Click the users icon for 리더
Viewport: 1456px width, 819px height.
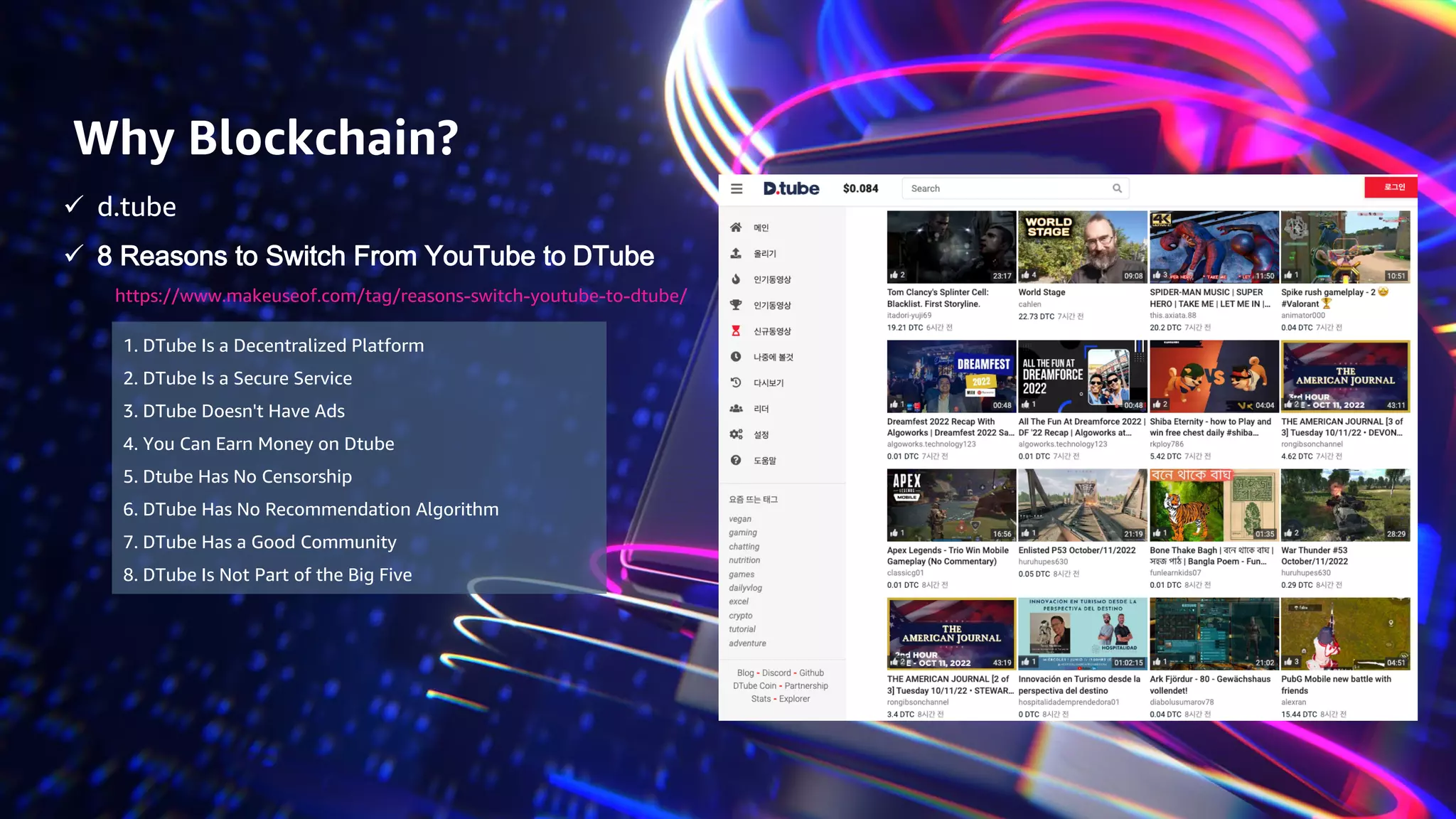point(736,409)
